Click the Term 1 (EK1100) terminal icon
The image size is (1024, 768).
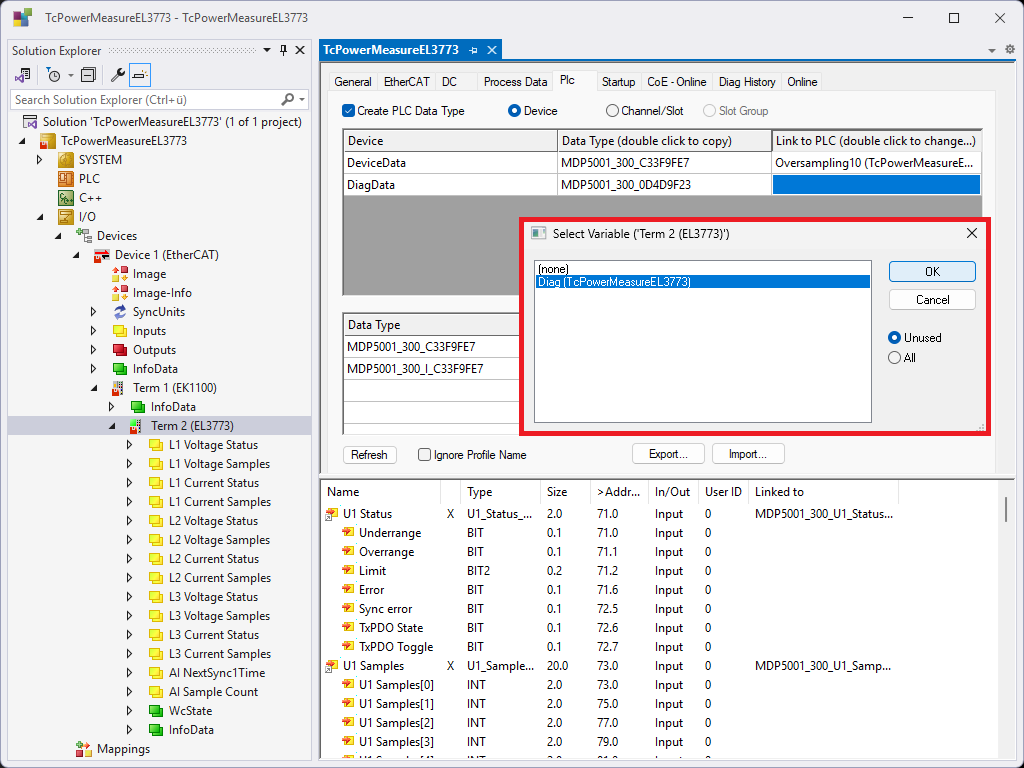point(118,388)
